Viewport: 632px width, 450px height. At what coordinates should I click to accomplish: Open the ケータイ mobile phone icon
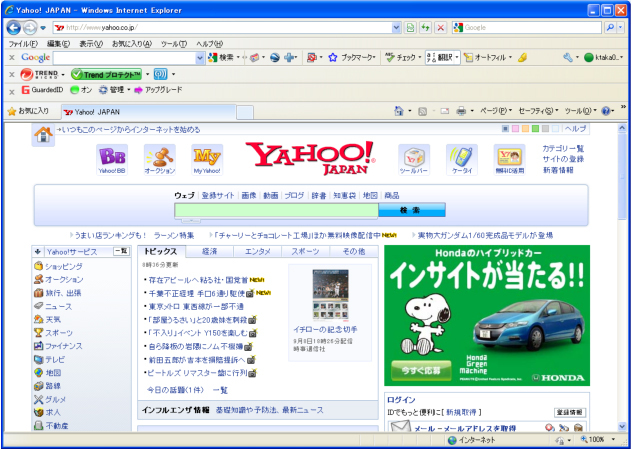(462, 160)
